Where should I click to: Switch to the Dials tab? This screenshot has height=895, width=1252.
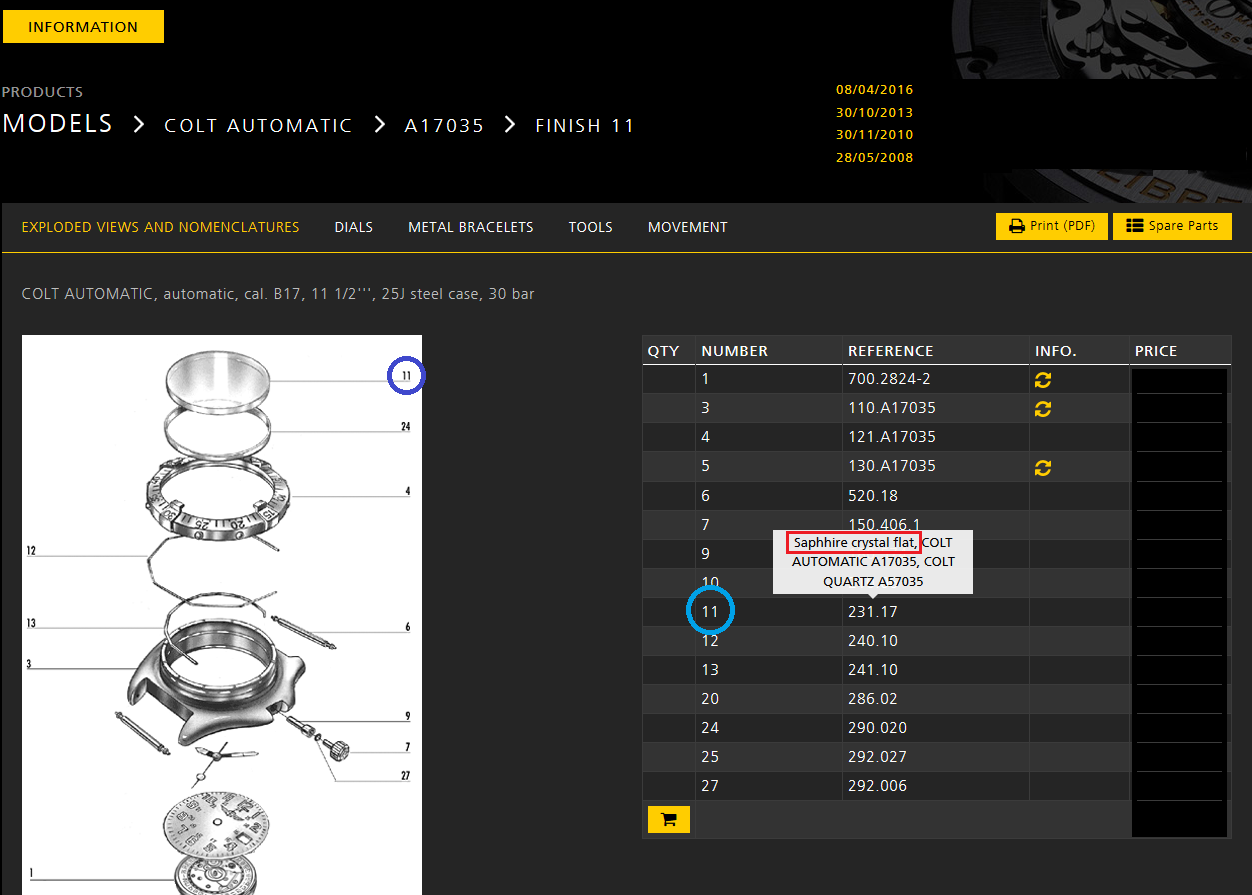tap(353, 227)
